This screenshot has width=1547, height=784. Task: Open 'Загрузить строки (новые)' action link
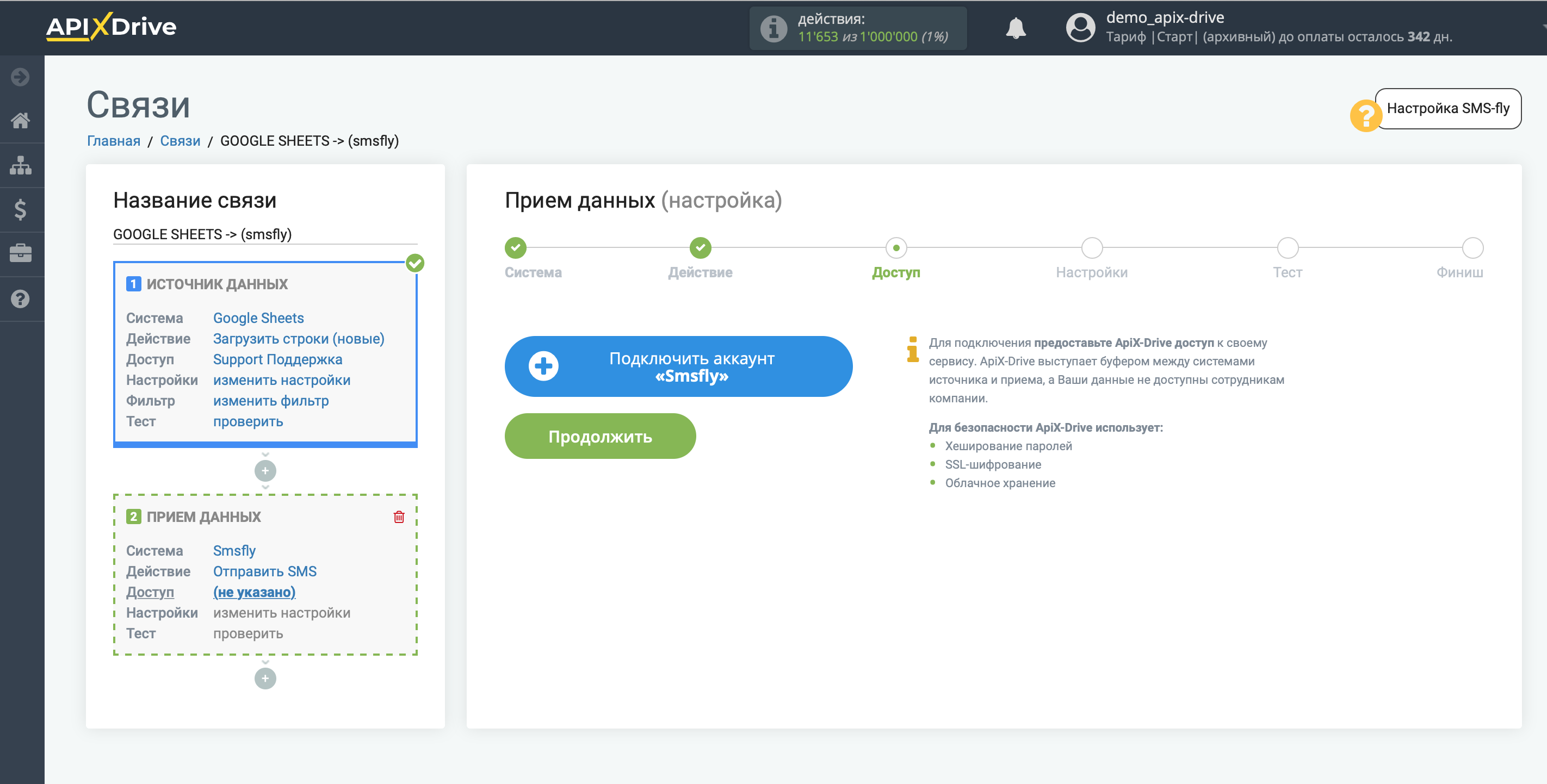[x=299, y=339]
